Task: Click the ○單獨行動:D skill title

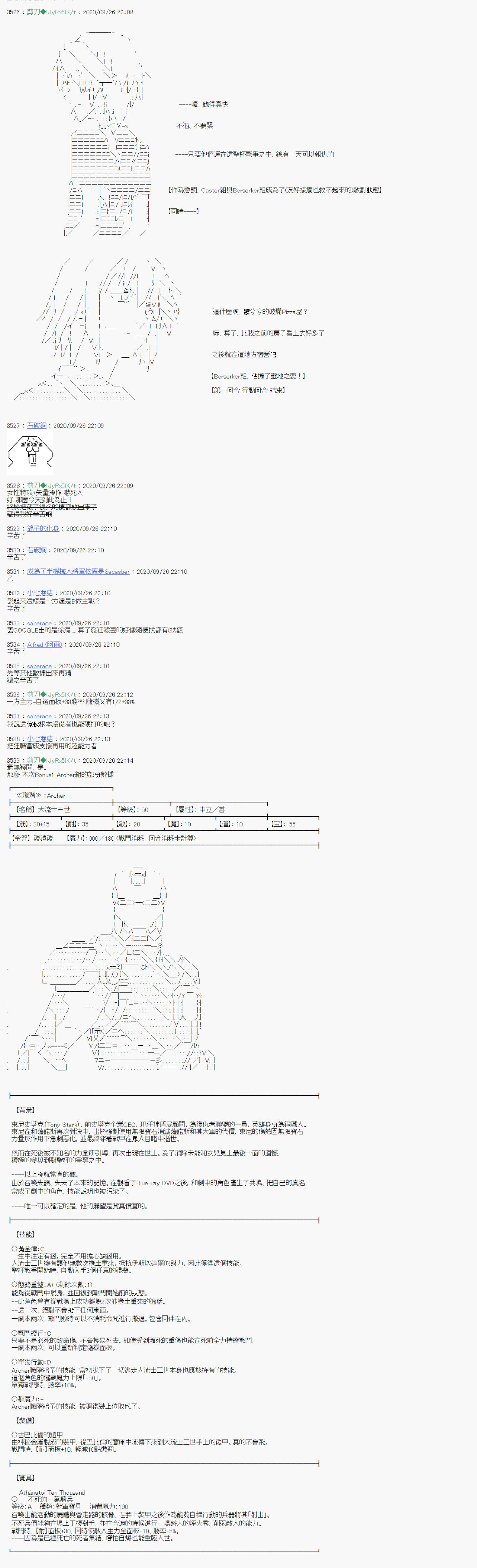Action: (x=31, y=1362)
